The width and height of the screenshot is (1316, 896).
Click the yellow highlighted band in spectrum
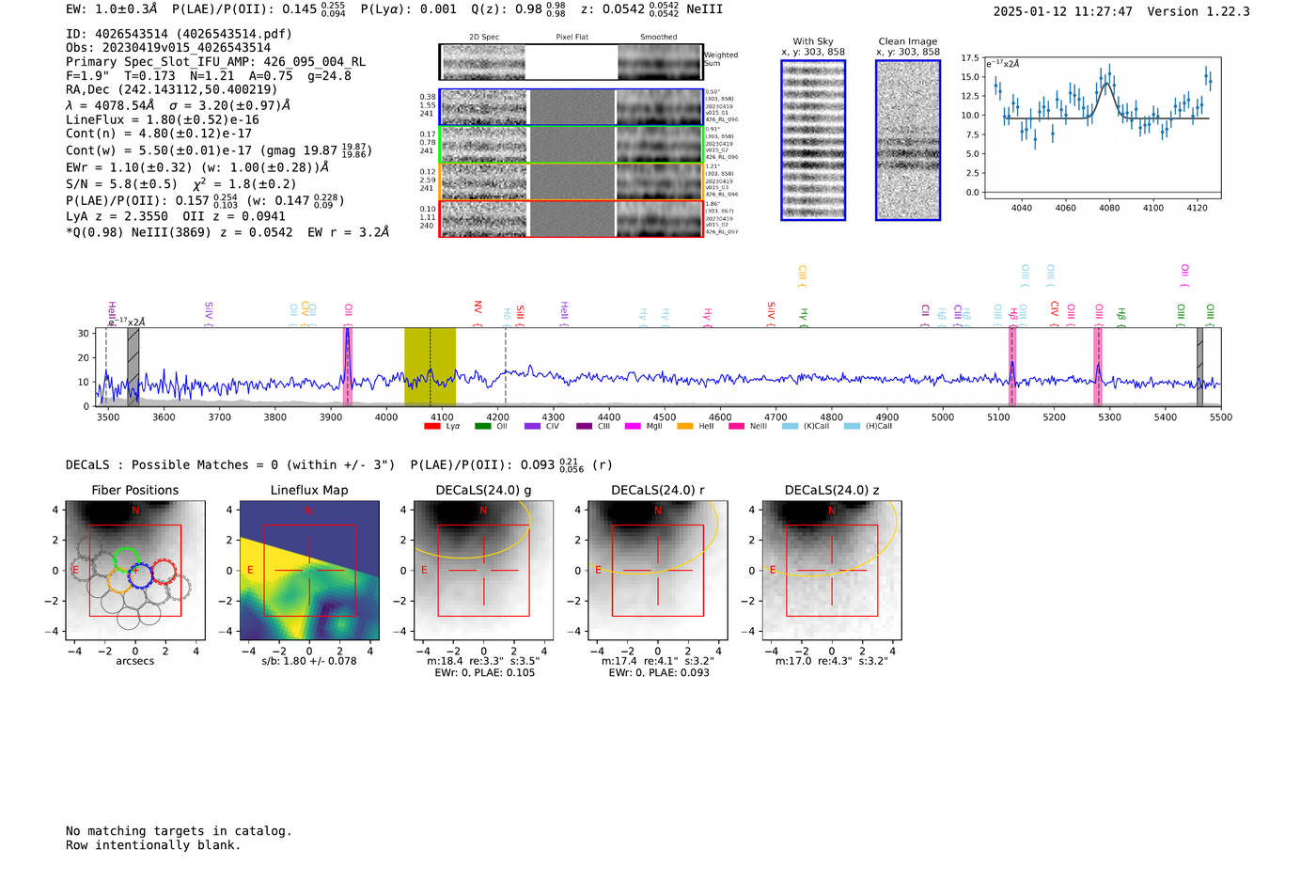430,367
